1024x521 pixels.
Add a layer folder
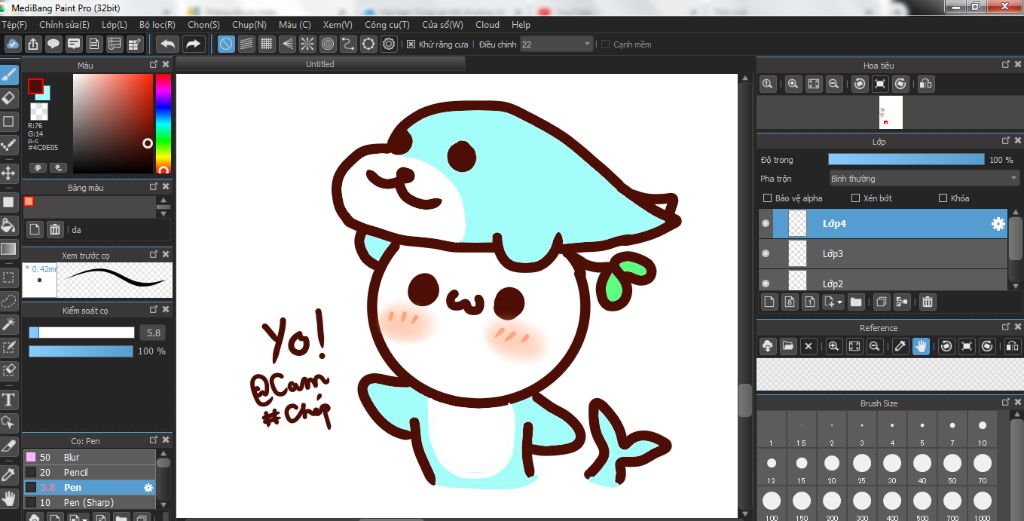[856, 302]
